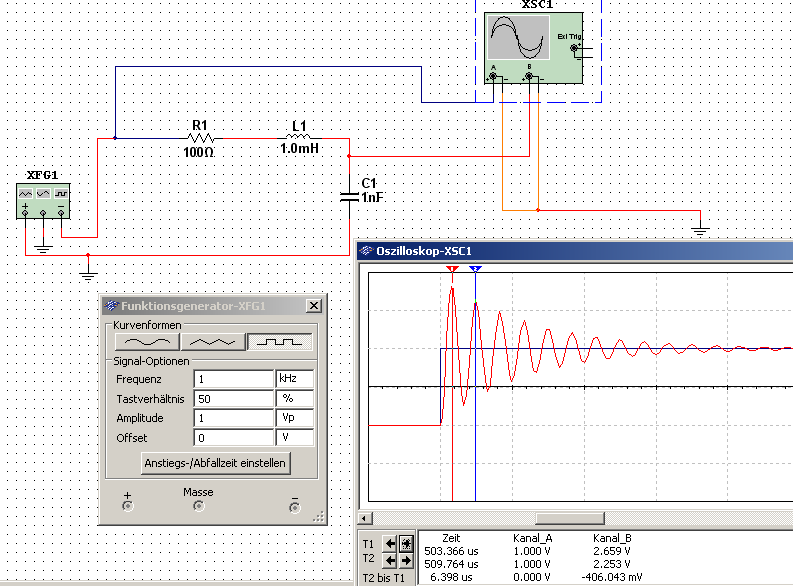Open the Vp amplitude unit selector

294,418
